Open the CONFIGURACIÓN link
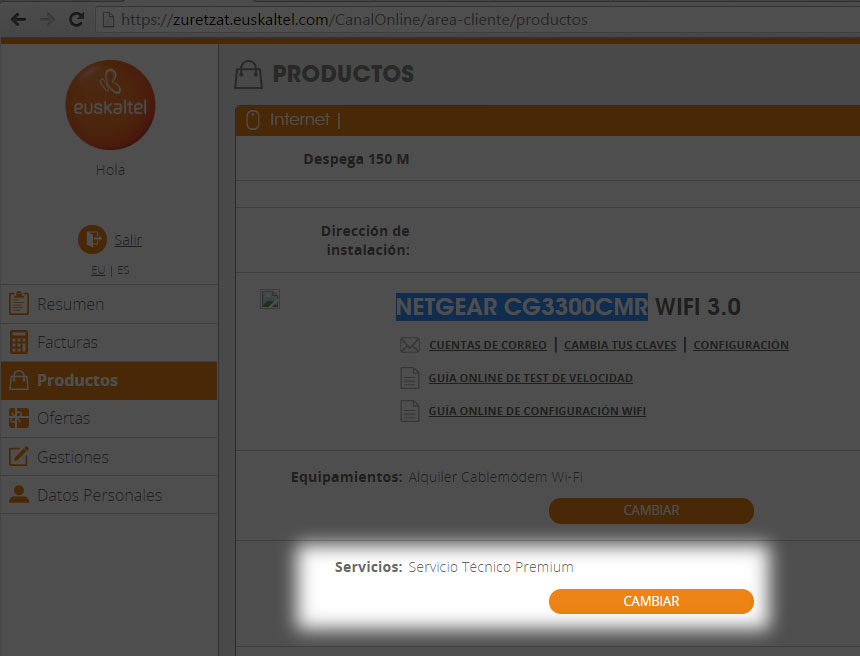The width and height of the screenshot is (860, 656). pos(741,345)
